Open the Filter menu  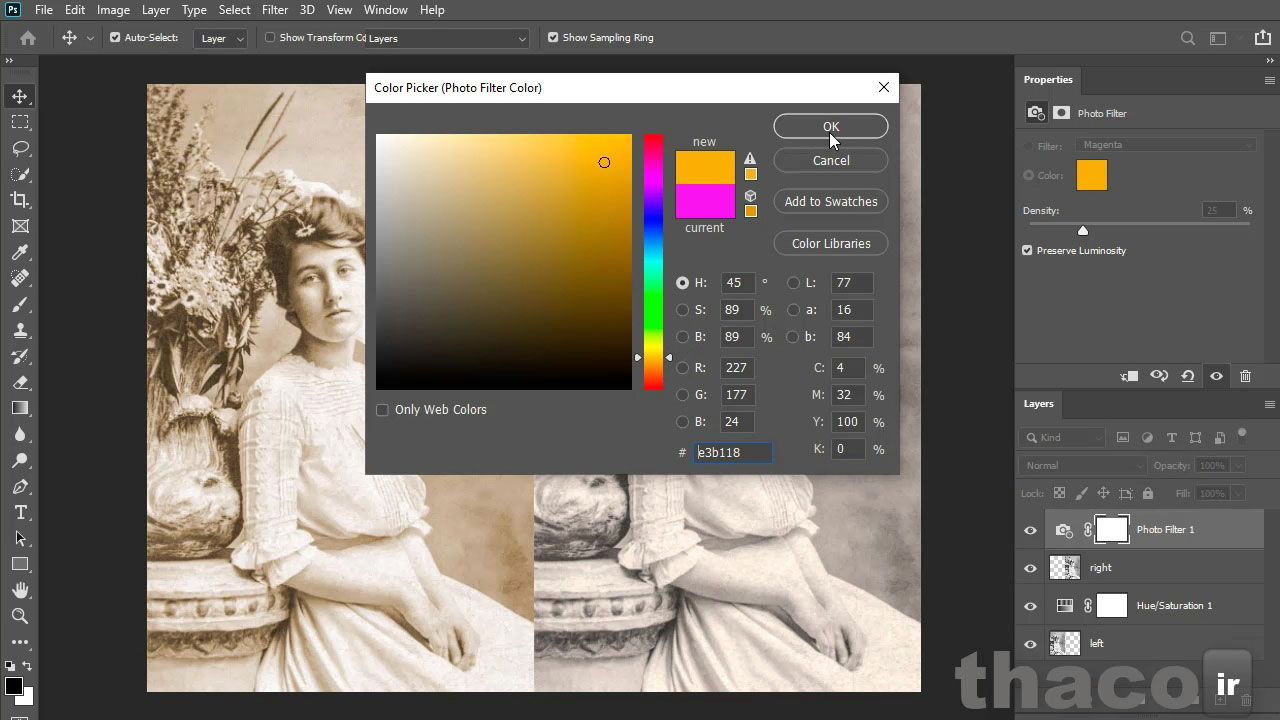point(275,10)
